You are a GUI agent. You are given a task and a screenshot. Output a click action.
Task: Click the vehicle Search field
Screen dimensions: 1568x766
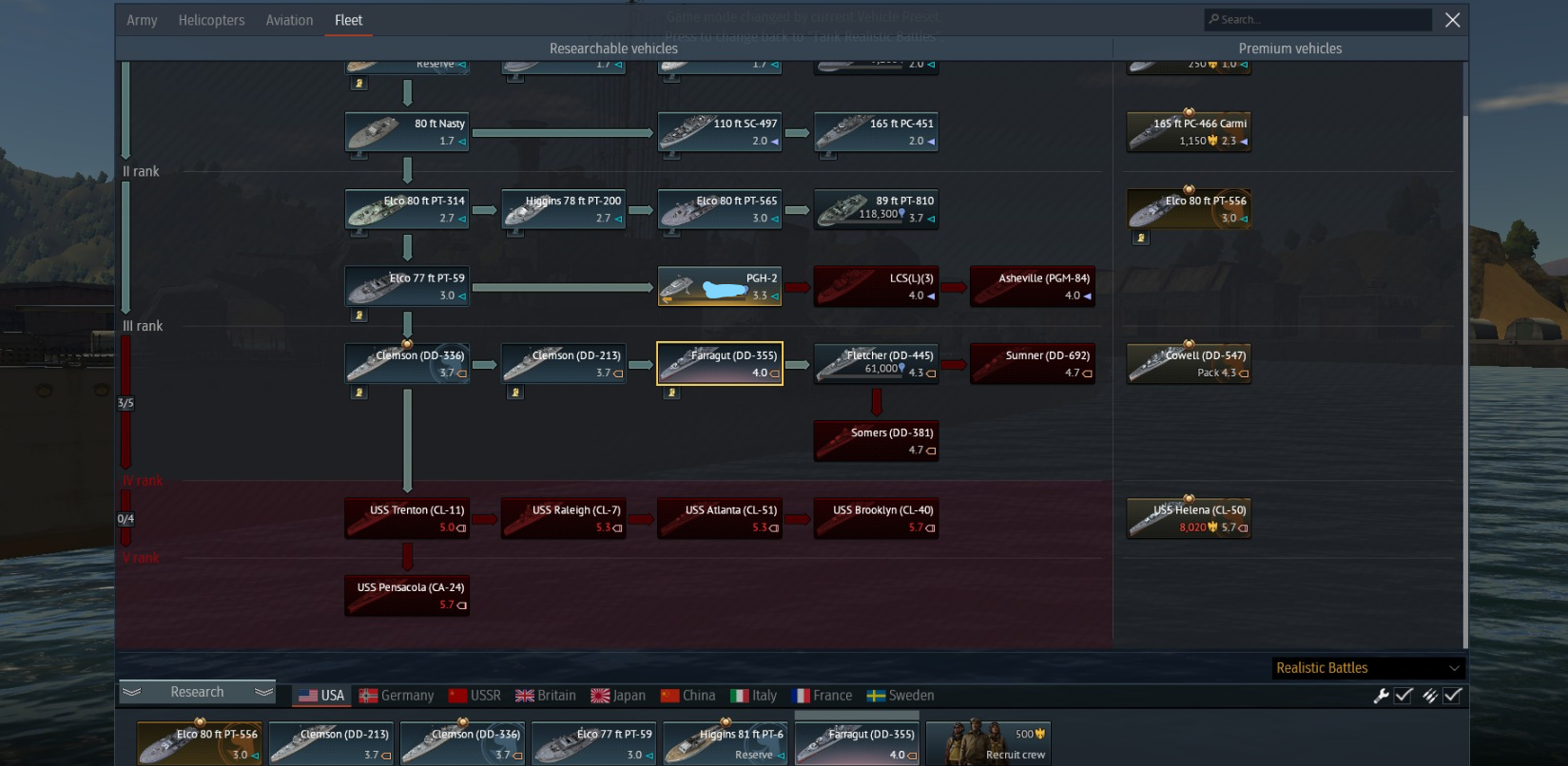(x=1318, y=19)
